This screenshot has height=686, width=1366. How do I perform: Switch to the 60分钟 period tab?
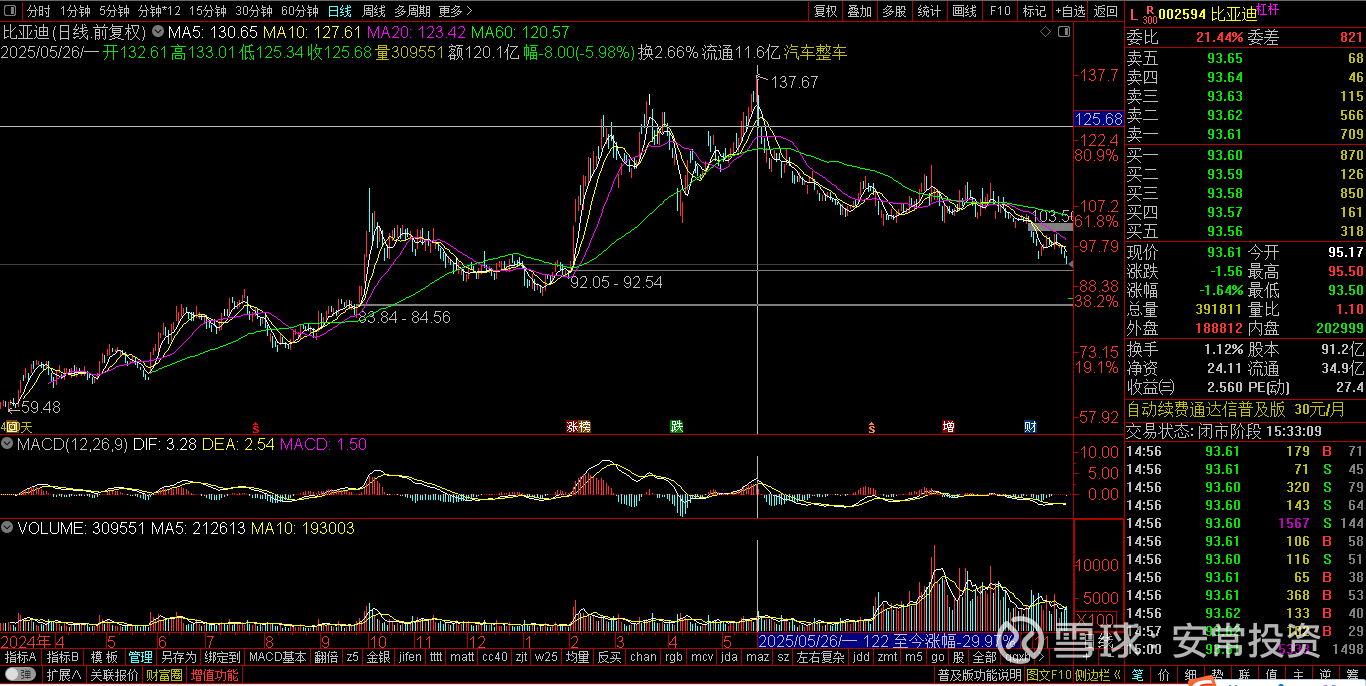coord(299,11)
